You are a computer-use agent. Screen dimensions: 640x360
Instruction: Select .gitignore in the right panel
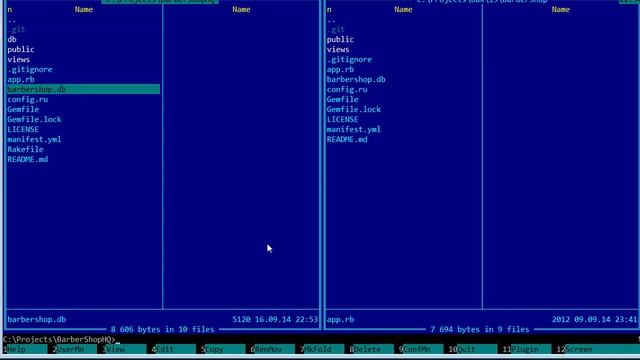pyautogui.click(x=349, y=60)
